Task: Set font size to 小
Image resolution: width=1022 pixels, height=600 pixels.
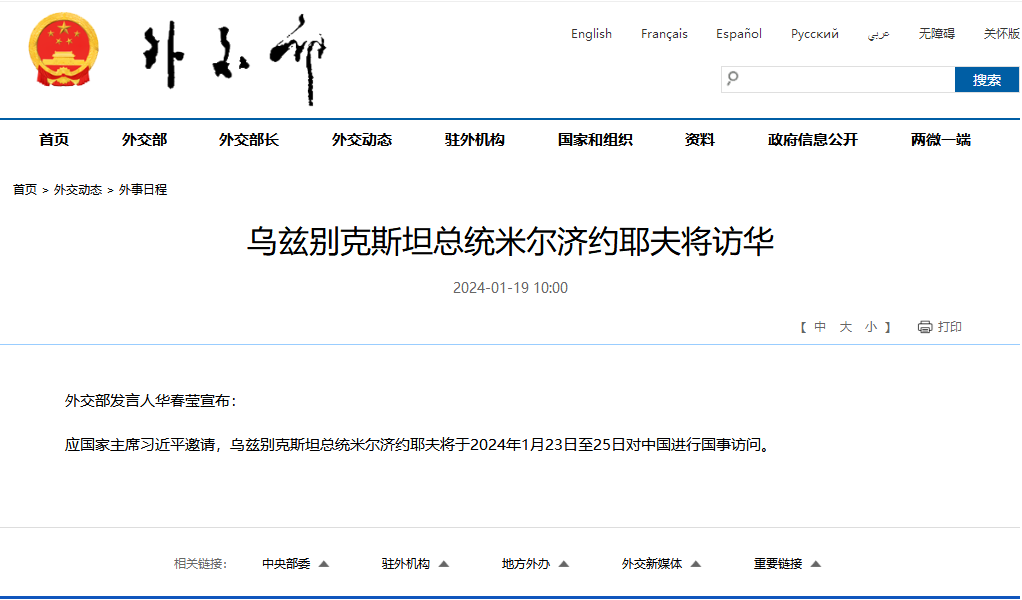Action: [x=871, y=327]
